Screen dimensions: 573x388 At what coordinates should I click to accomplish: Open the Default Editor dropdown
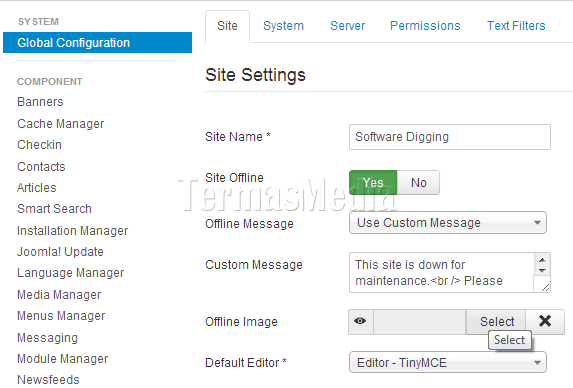click(x=448, y=362)
